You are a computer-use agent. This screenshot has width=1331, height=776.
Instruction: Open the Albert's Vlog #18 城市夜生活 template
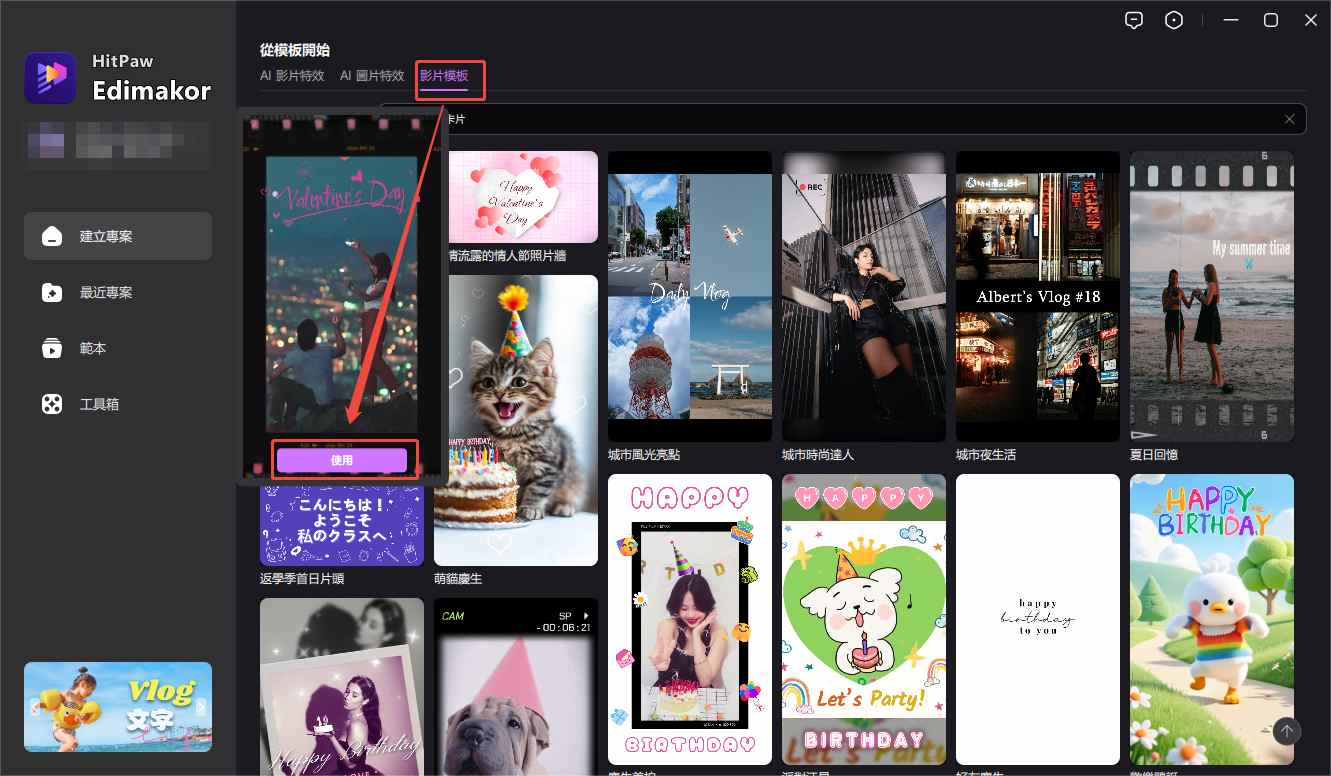(1037, 297)
